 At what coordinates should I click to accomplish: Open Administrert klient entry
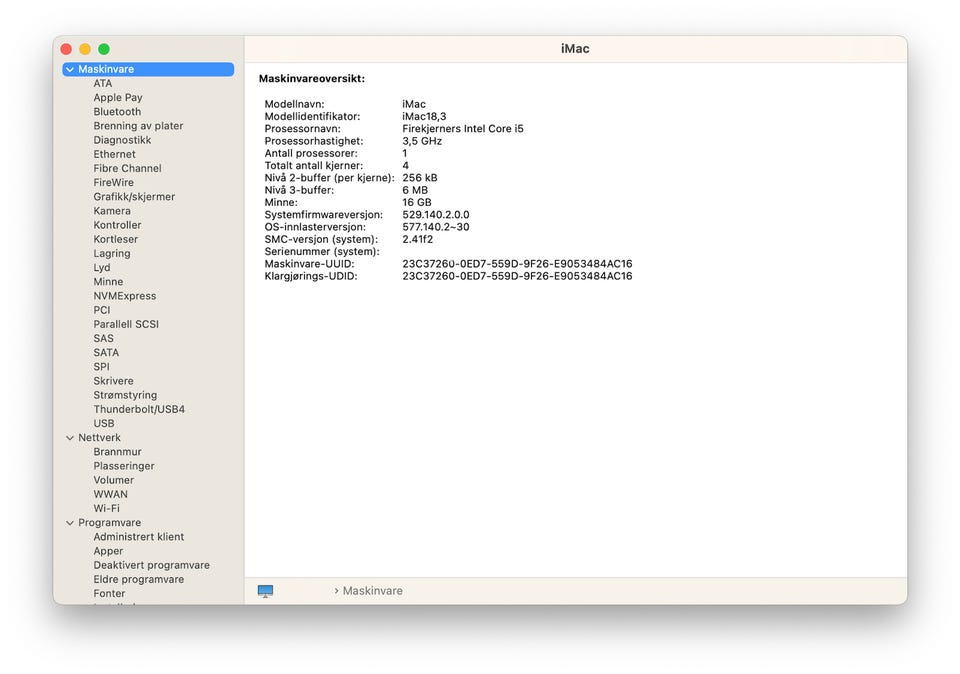138,537
